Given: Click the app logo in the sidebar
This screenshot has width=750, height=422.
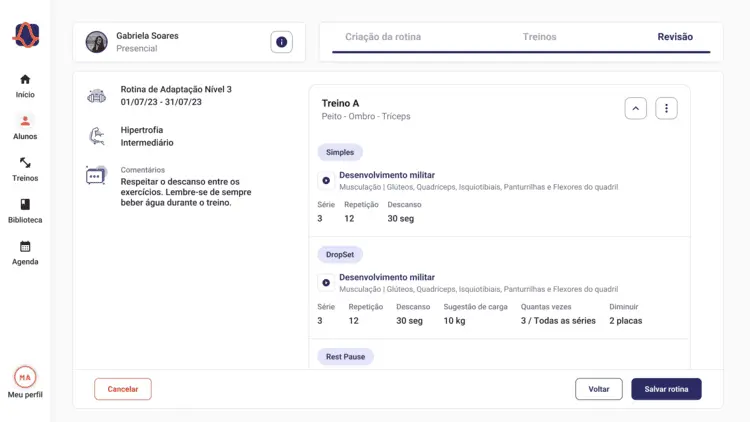Looking at the screenshot, I should click(26, 35).
